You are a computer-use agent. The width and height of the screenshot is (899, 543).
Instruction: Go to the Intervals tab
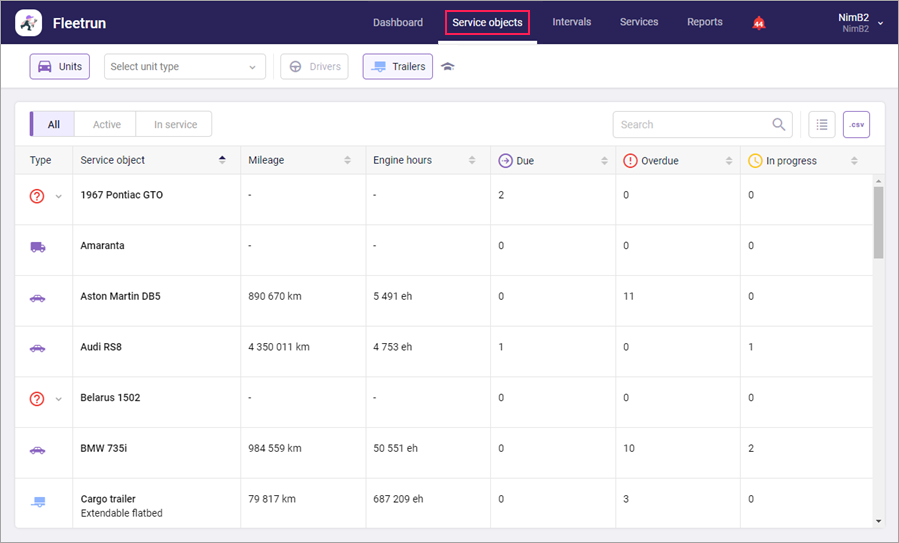pos(571,22)
